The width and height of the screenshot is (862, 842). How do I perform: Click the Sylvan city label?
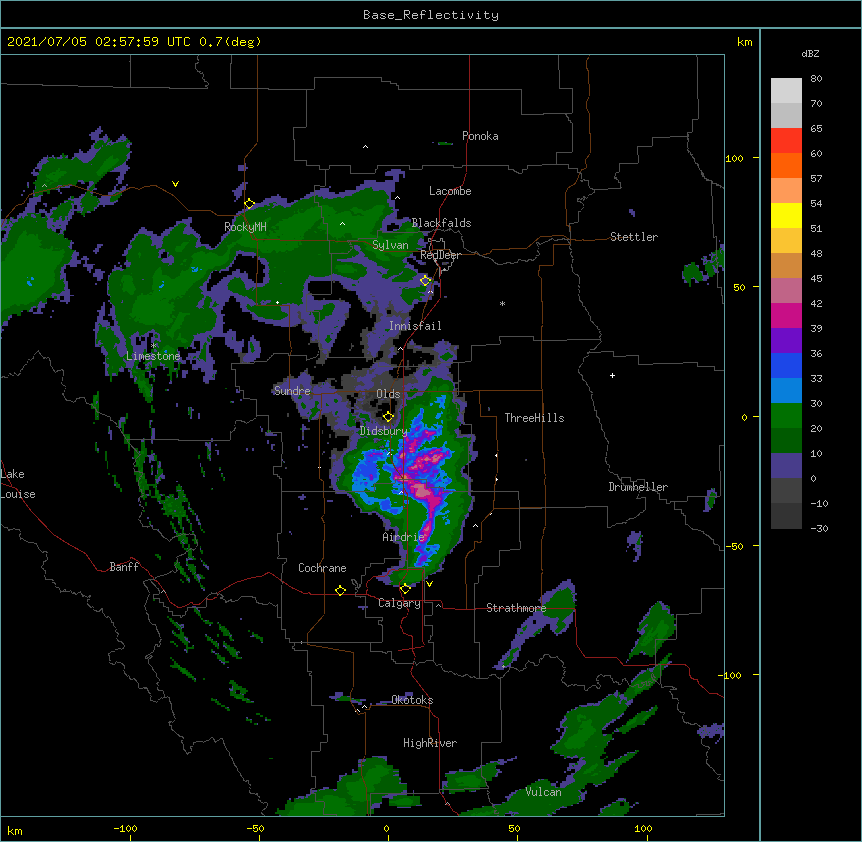(390, 245)
